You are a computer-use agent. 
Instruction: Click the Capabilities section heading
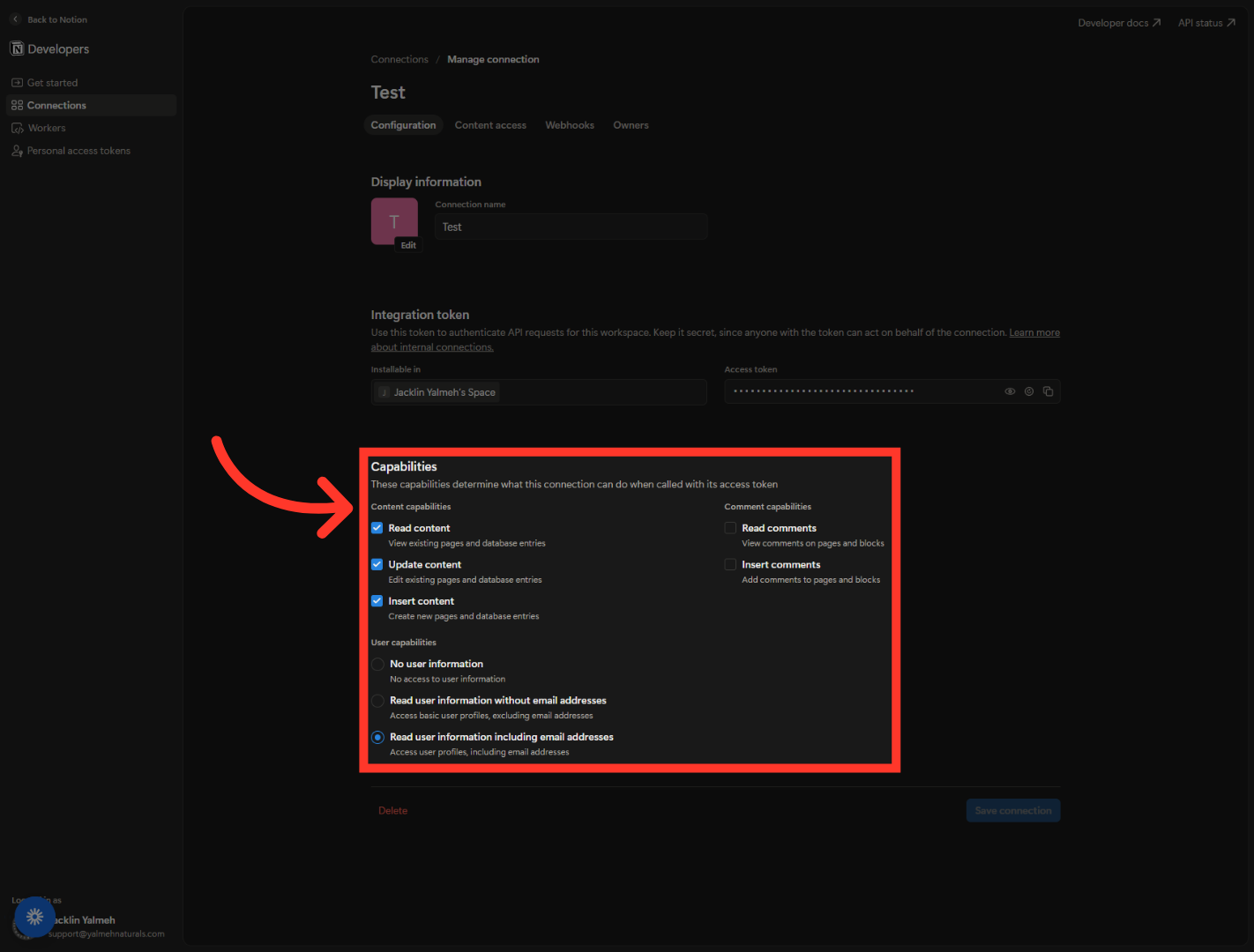(x=404, y=467)
